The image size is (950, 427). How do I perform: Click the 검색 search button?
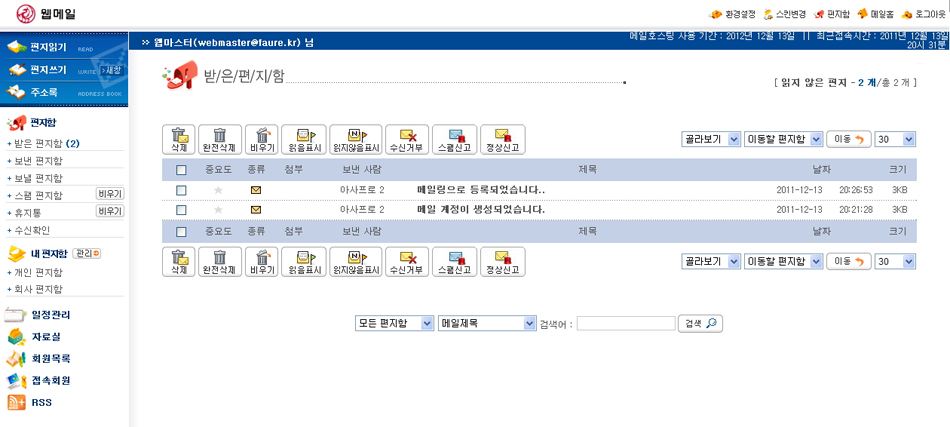point(700,324)
